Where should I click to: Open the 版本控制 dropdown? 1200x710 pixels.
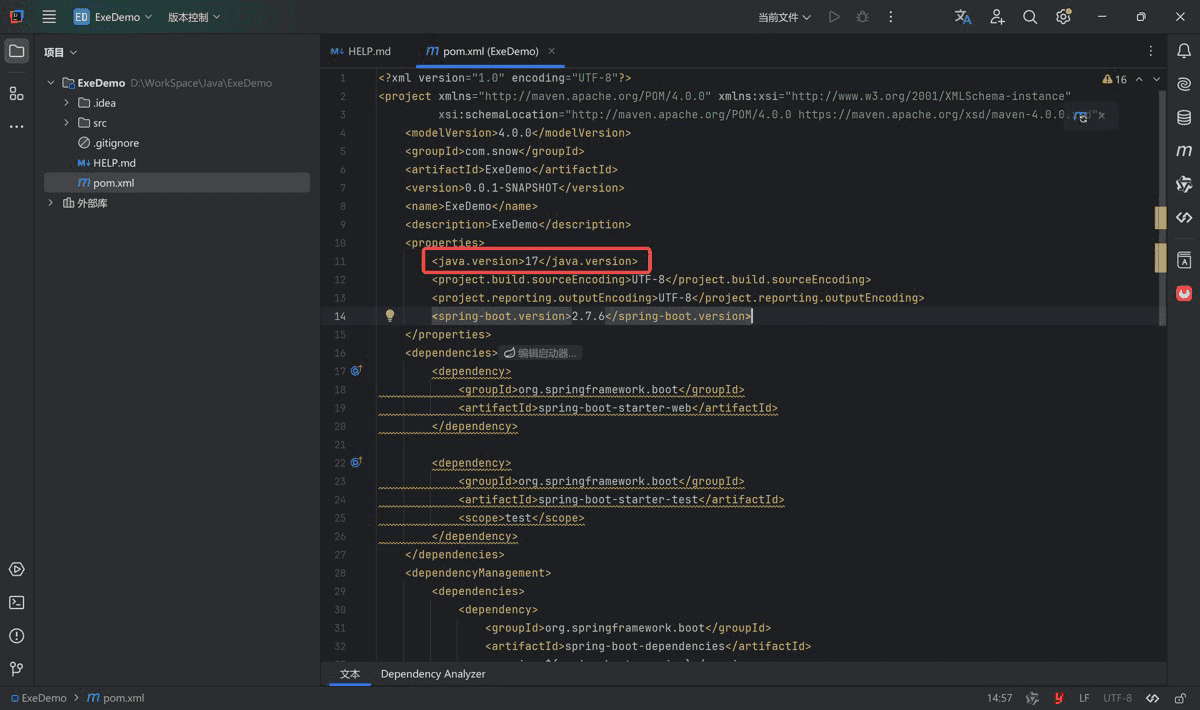(x=194, y=17)
